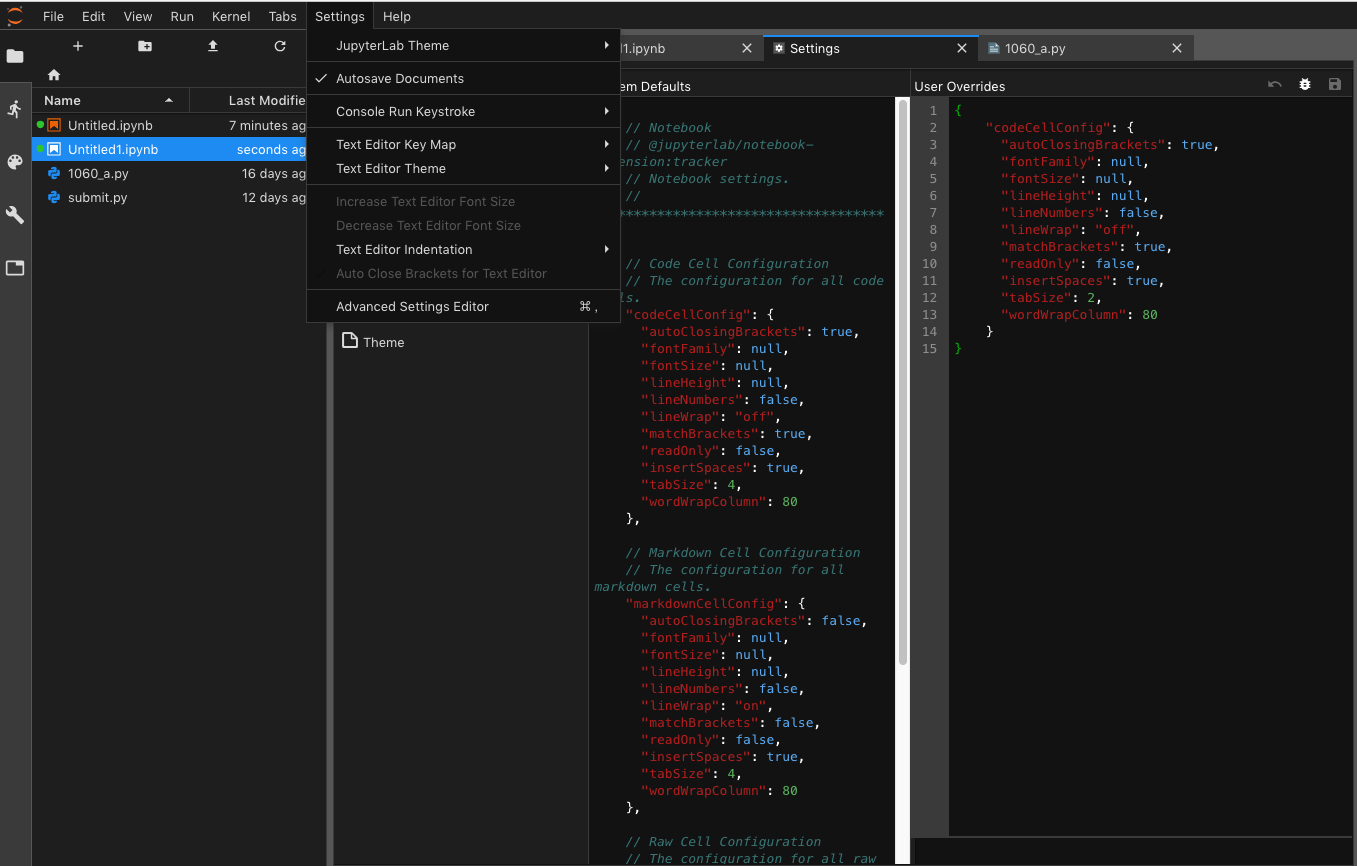Image resolution: width=1357 pixels, height=866 pixels.
Task: Click the Jupyter logo in the menu bar
Action: coord(15,16)
